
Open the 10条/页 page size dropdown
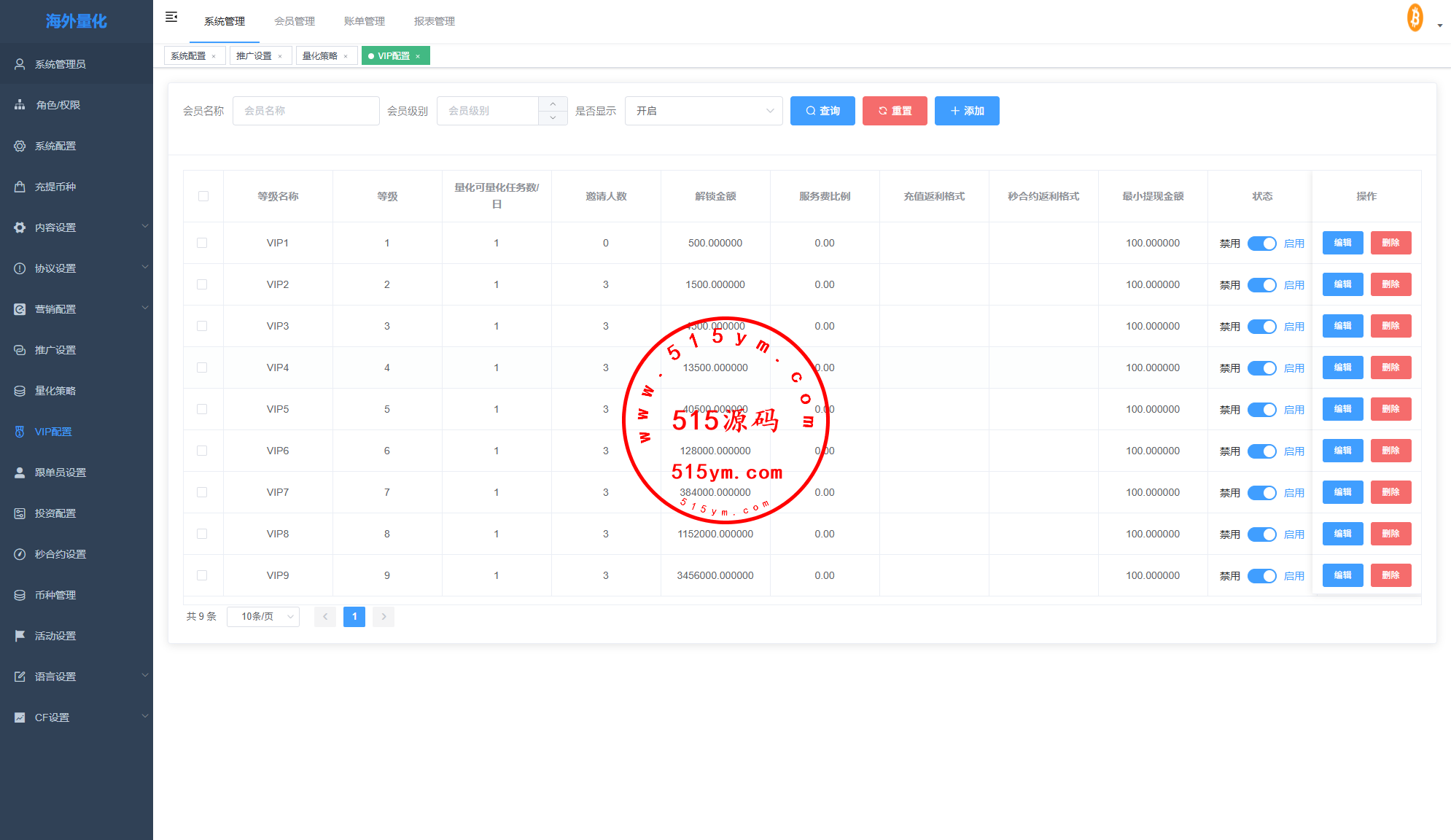(x=263, y=617)
